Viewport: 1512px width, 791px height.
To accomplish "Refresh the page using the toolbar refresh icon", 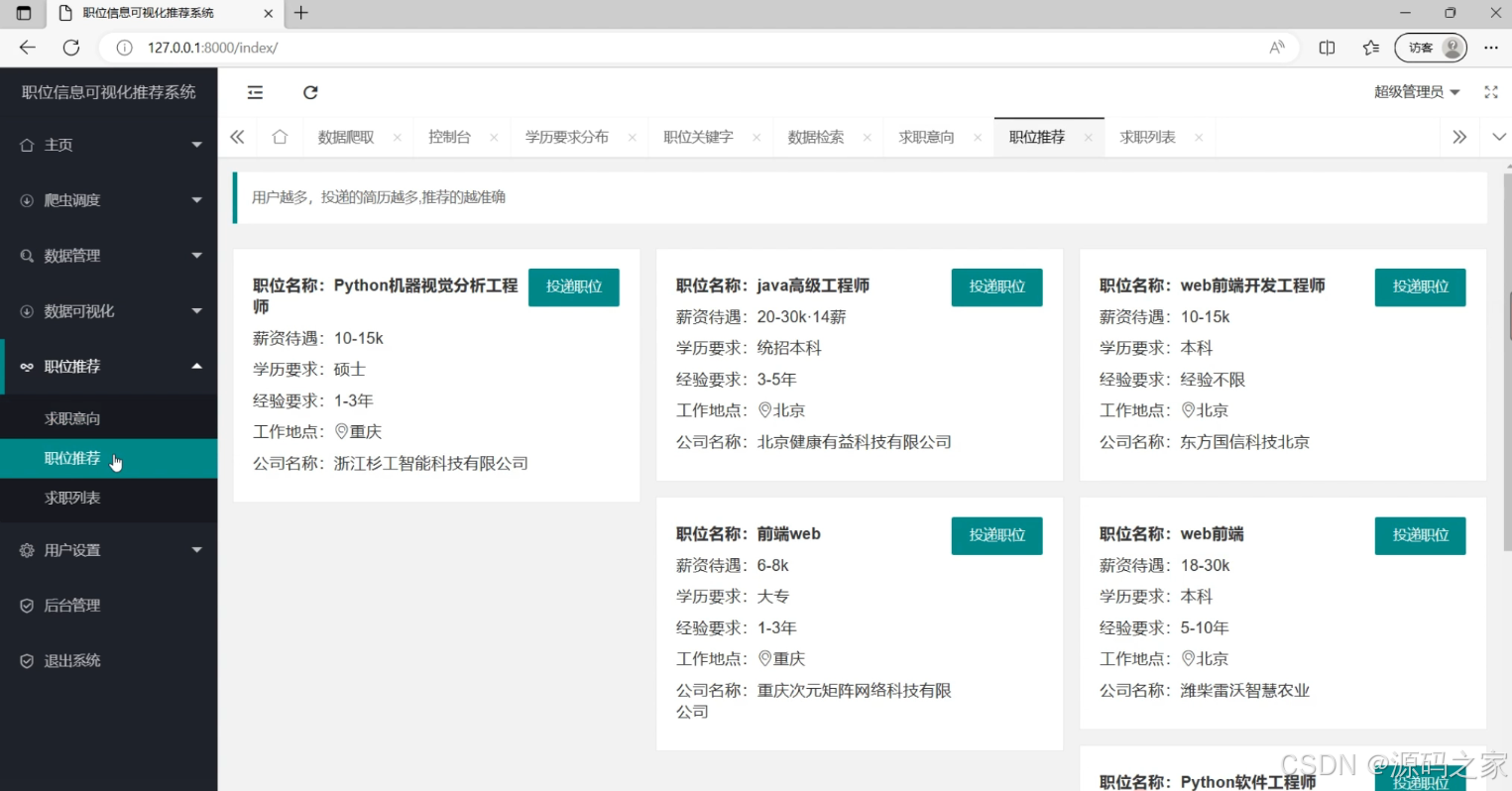I will click(x=310, y=92).
